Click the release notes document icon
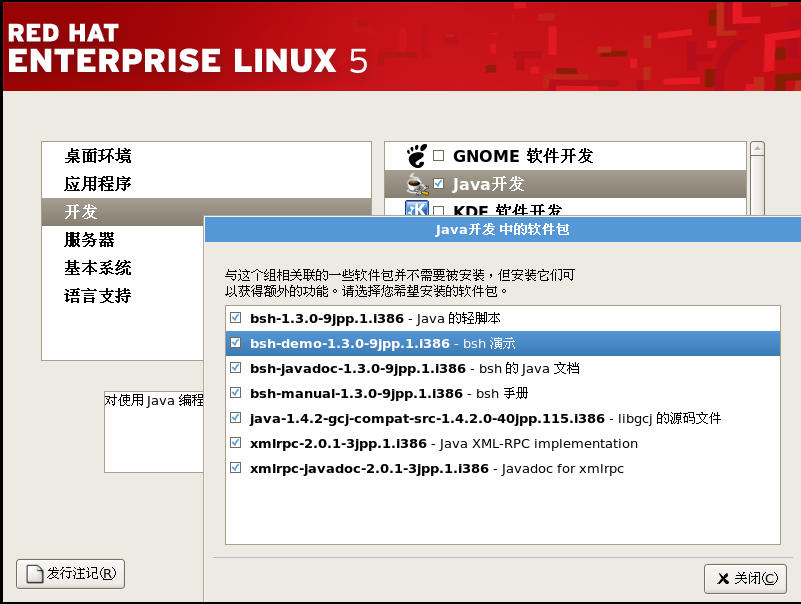The image size is (801, 604). (35, 574)
